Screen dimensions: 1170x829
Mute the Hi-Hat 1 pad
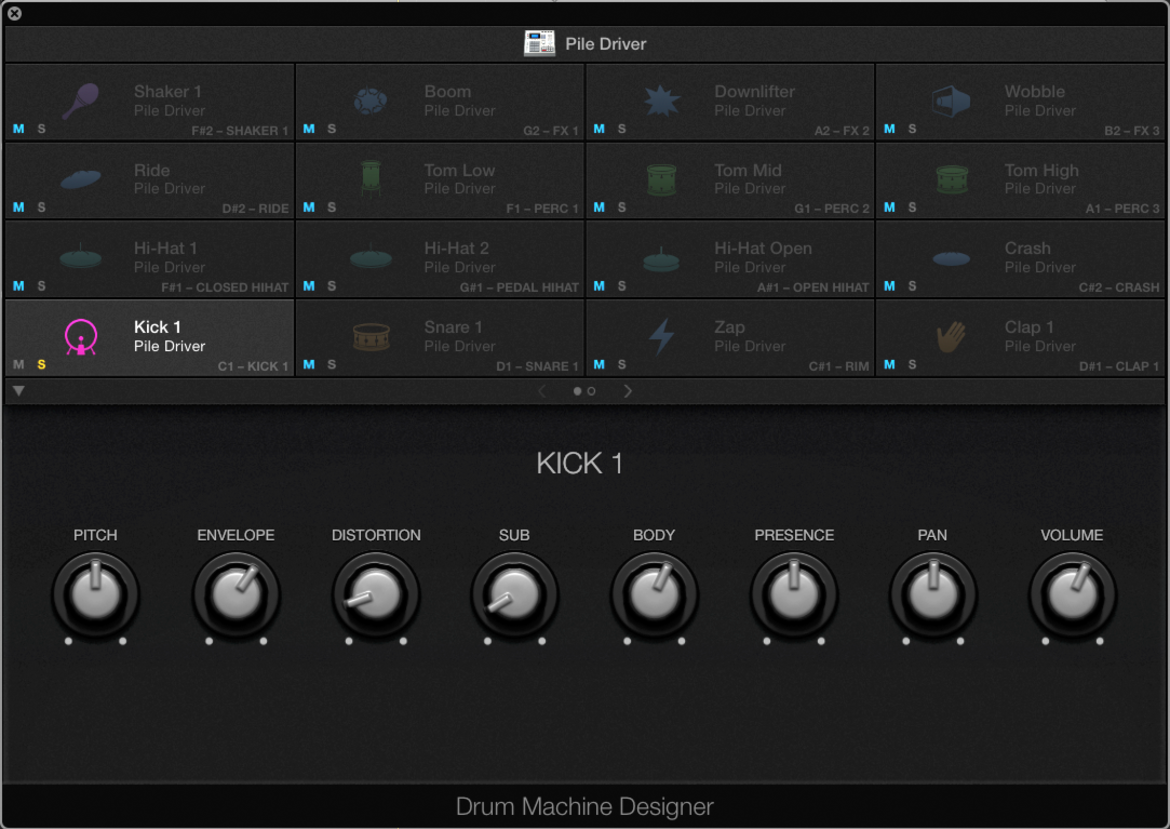click(x=19, y=287)
